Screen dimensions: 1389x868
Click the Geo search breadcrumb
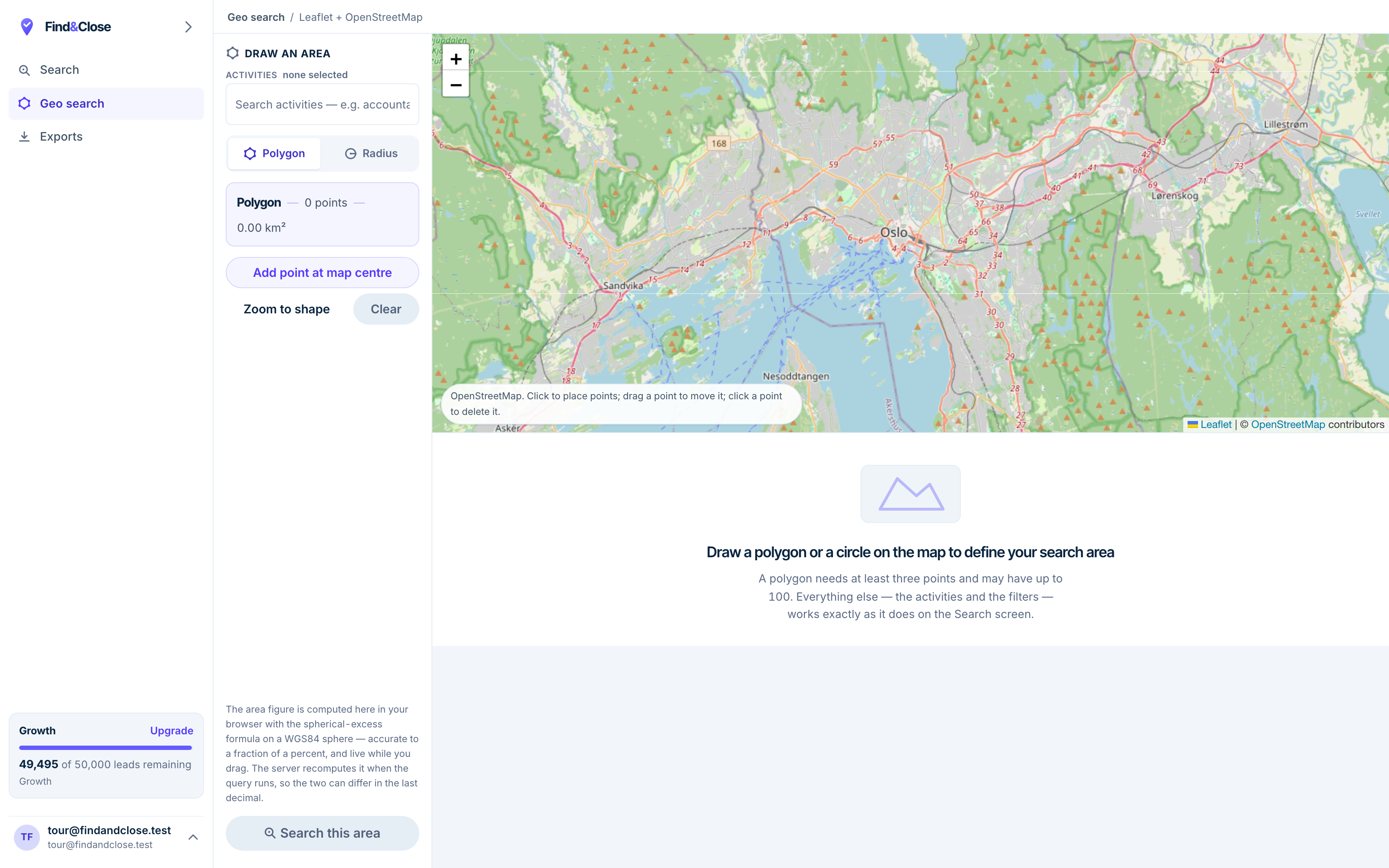point(256,17)
